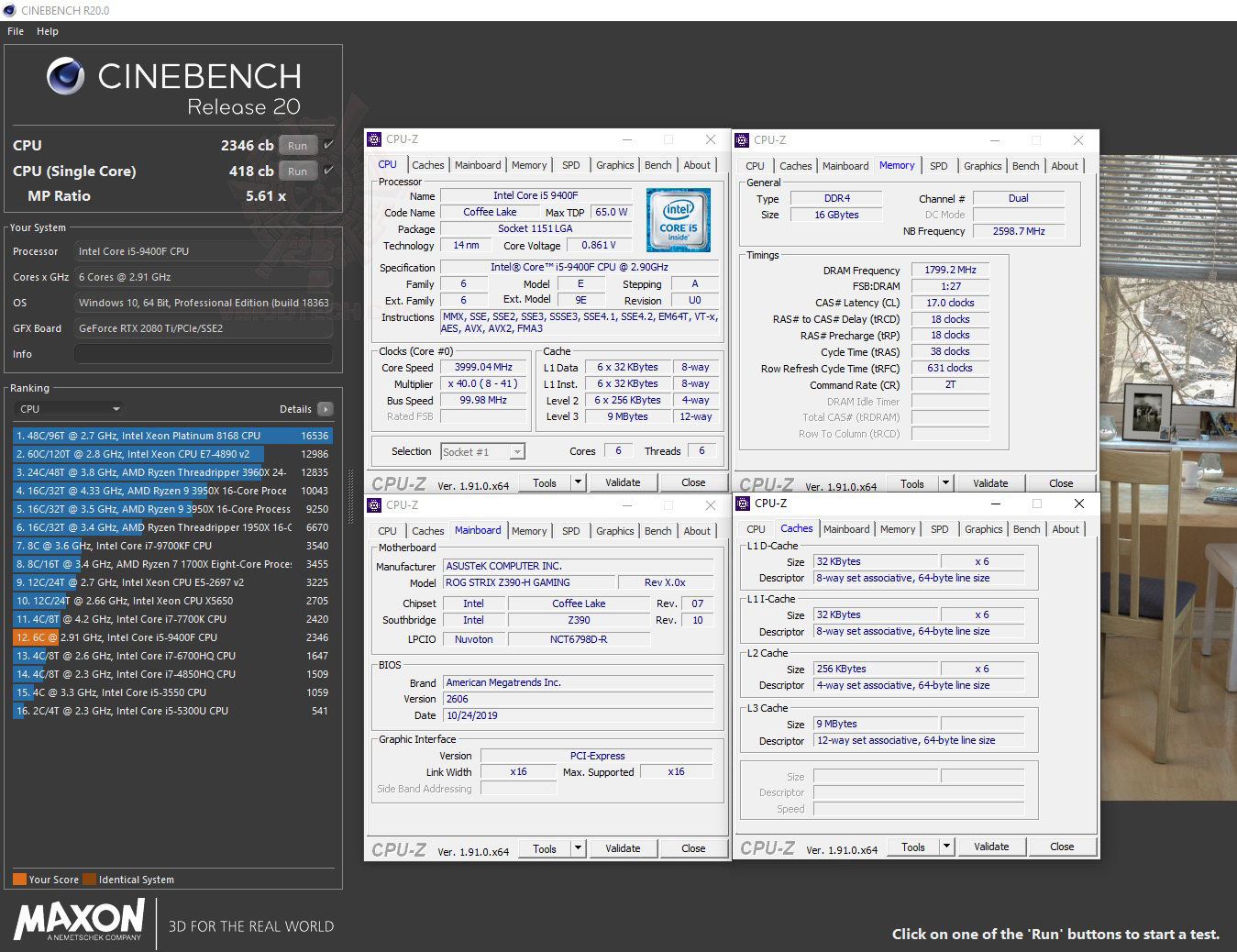The width and height of the screenshot is (1237, 952).
Task: Click Validate in the Memory CPU-Z window
Action: [990, 483]
